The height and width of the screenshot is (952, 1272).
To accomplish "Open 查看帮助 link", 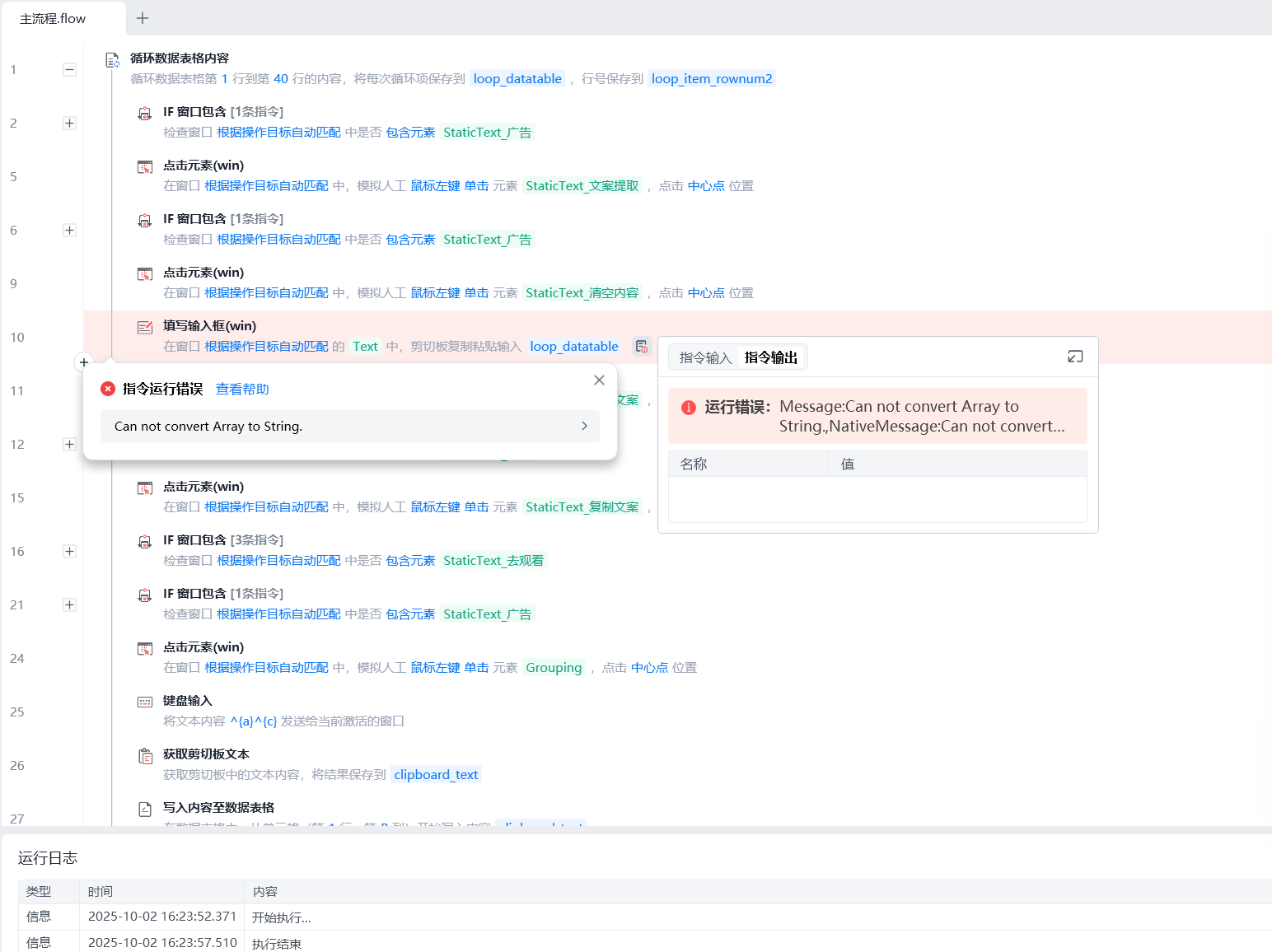I will (242, 389).
